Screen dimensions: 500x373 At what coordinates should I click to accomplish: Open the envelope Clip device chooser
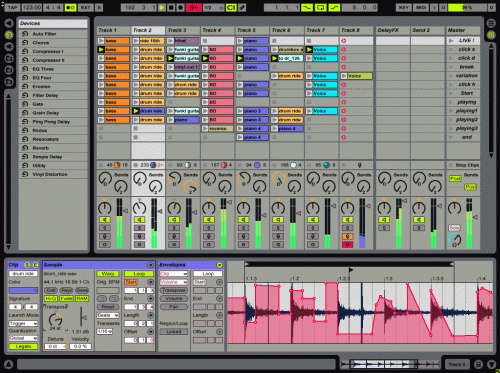pyautogui.click(x=174, y=274)
